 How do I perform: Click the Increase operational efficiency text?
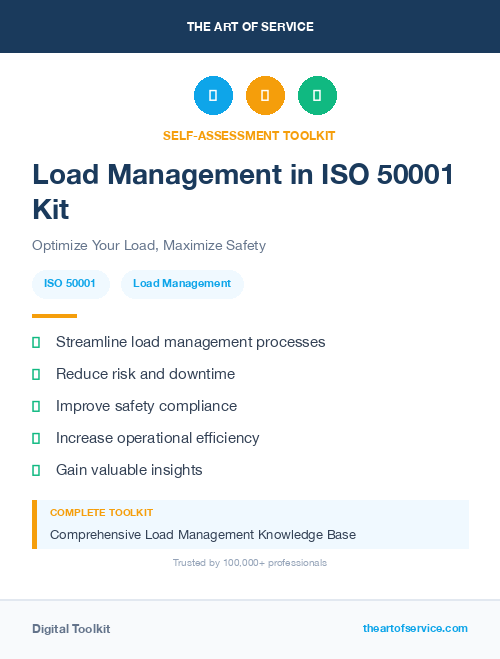click(158, 438)
